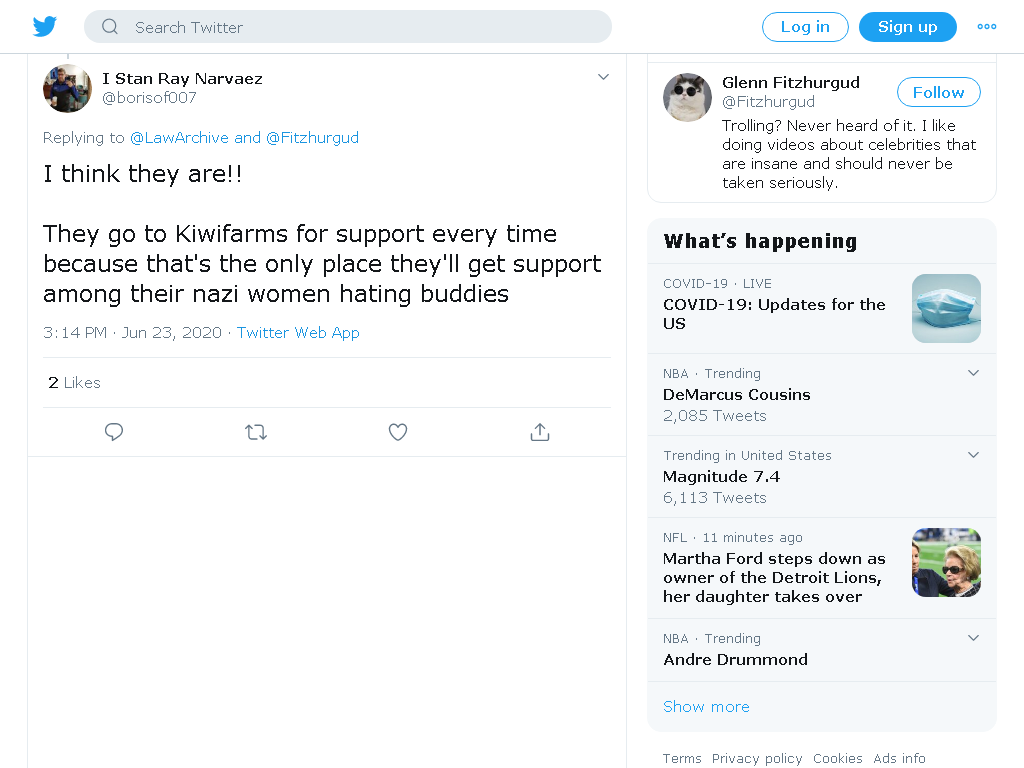Show more trending topics
The width and height of the screenshot is (1024, 768).
click(x=706, y=707)
